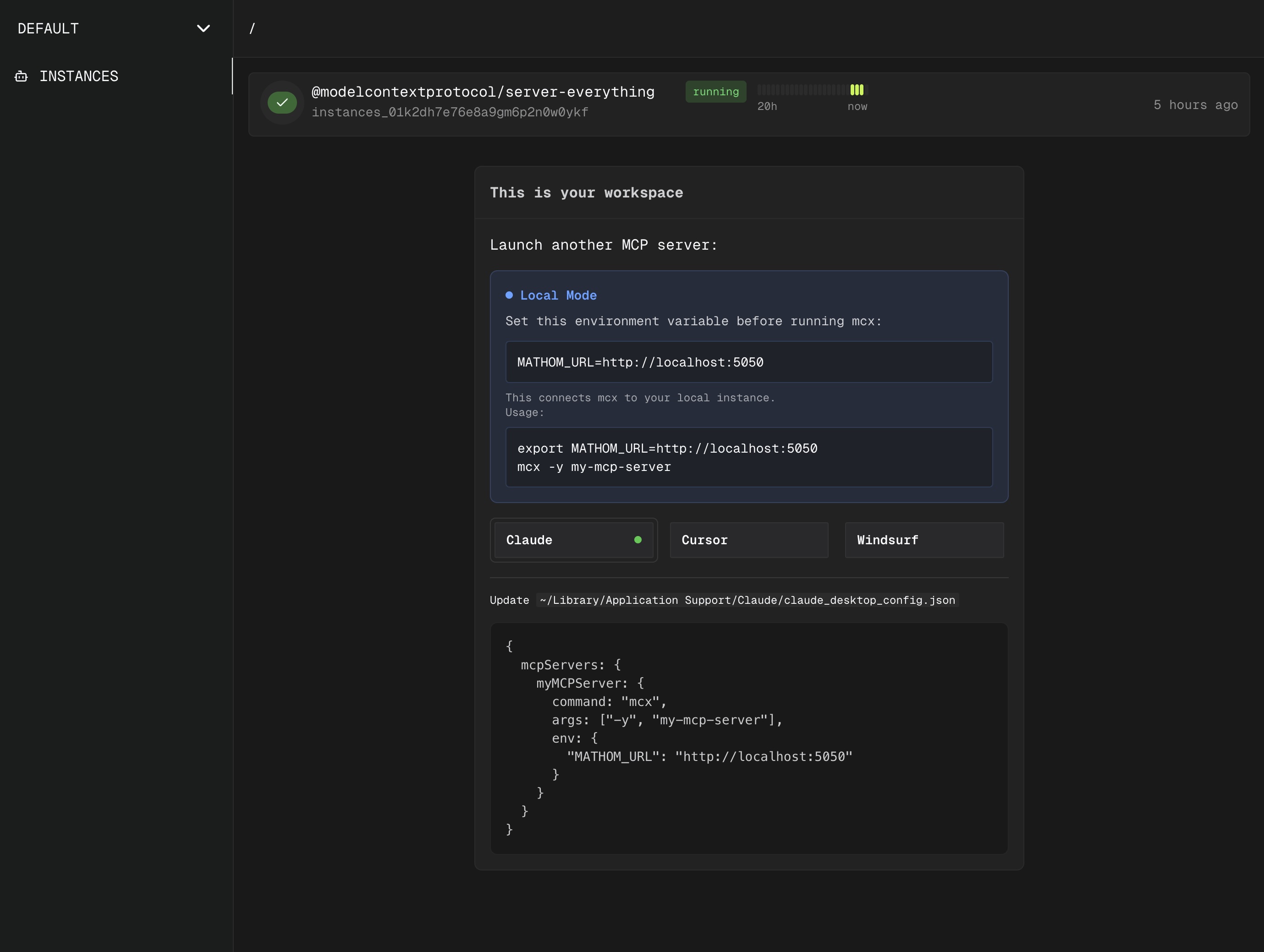Click the mcpServers JSON config block
Viewport: 1264px width, 952px height.
click(x=749, y=739)
